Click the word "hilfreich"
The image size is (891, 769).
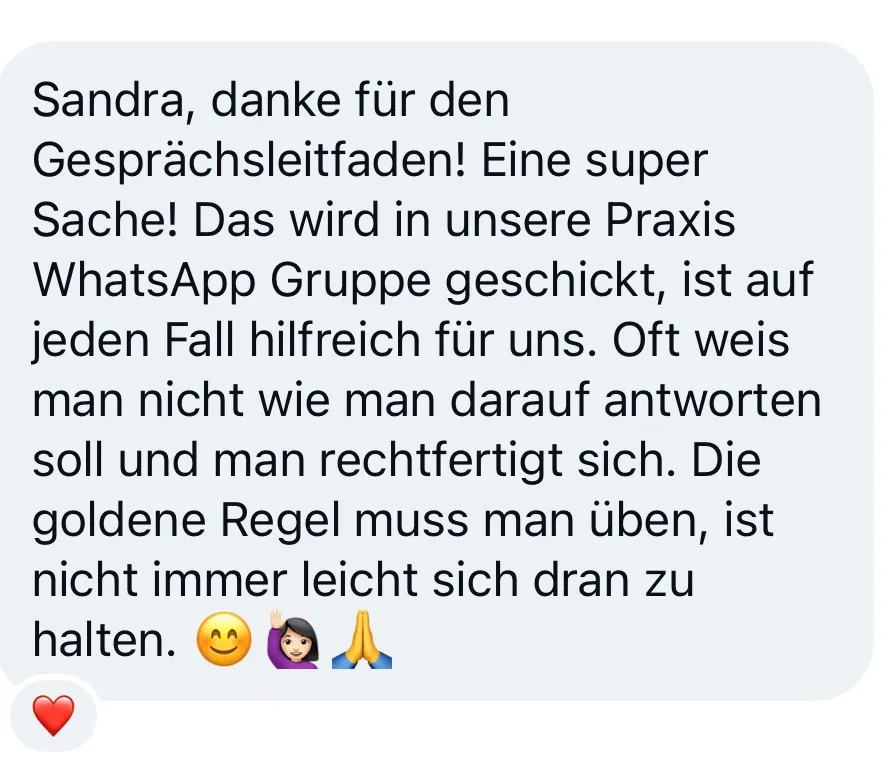(335, 340)
